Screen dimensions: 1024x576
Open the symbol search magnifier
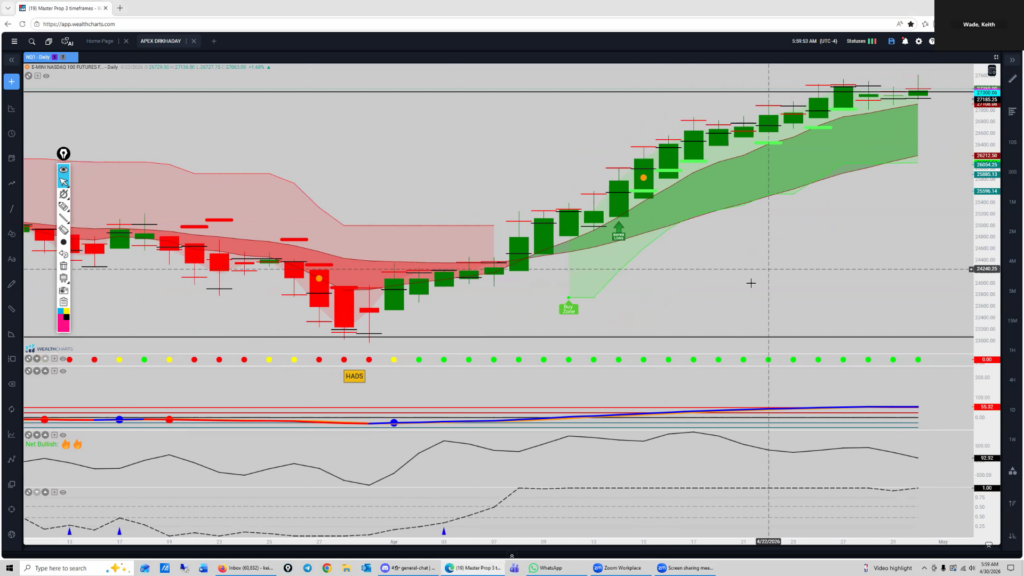click(x=31, y=41)
